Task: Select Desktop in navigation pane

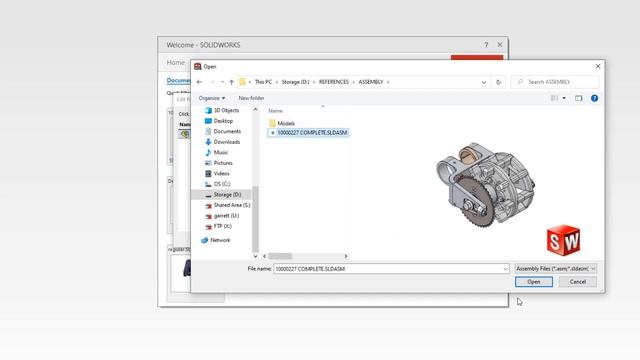Action: pos(219,121)
